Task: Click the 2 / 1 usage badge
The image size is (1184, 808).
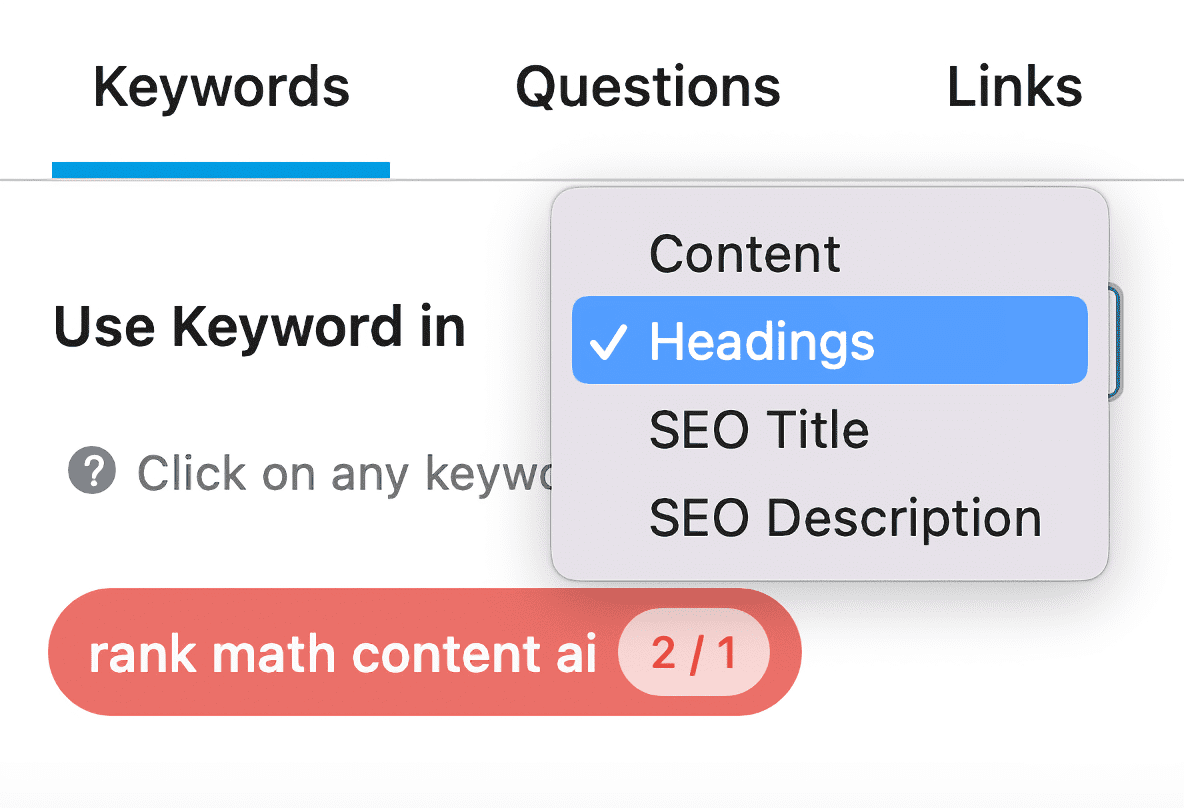Action: pos(693,652)
